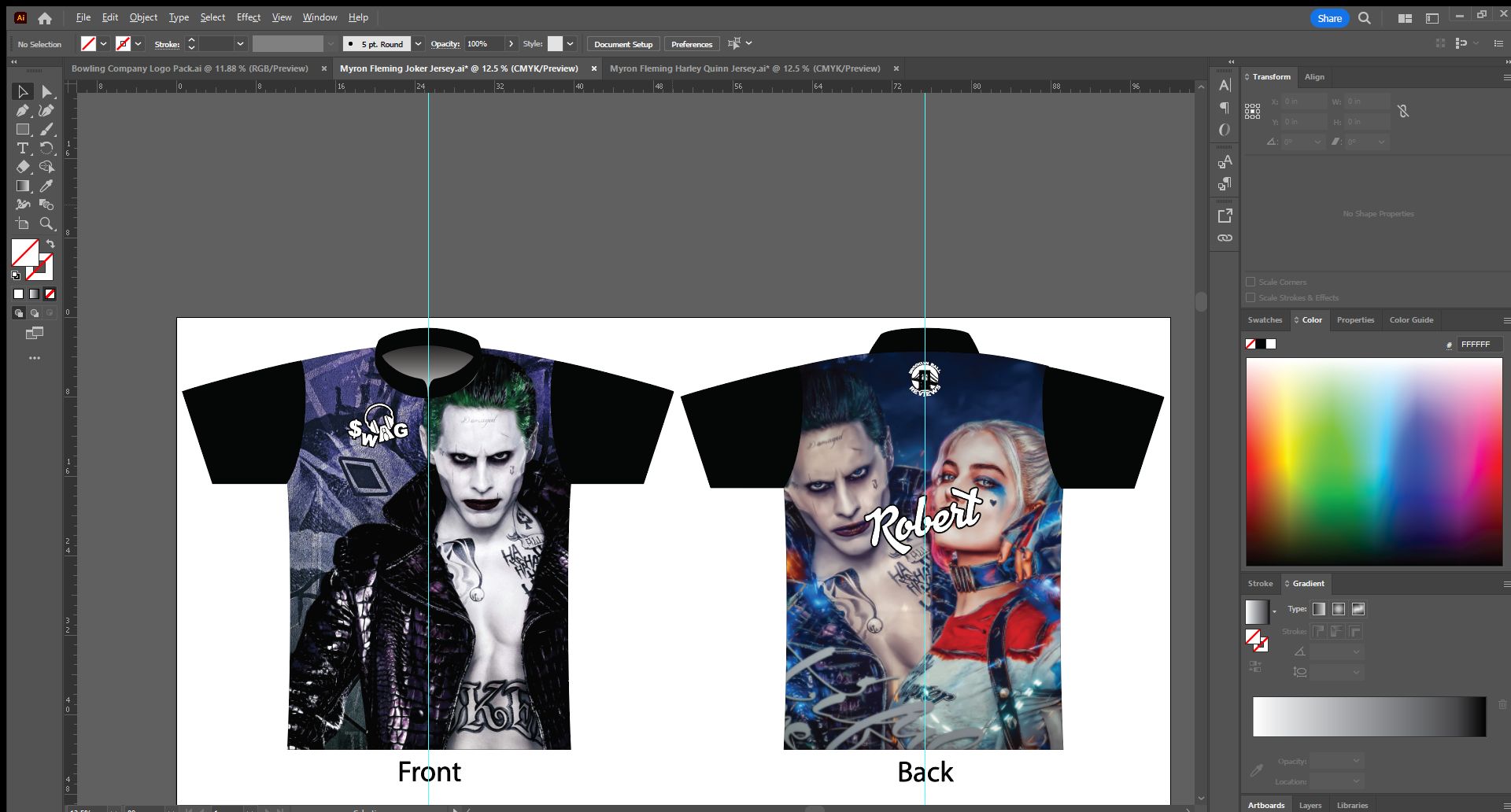Choose the Artboard tool

pos(23,223)
